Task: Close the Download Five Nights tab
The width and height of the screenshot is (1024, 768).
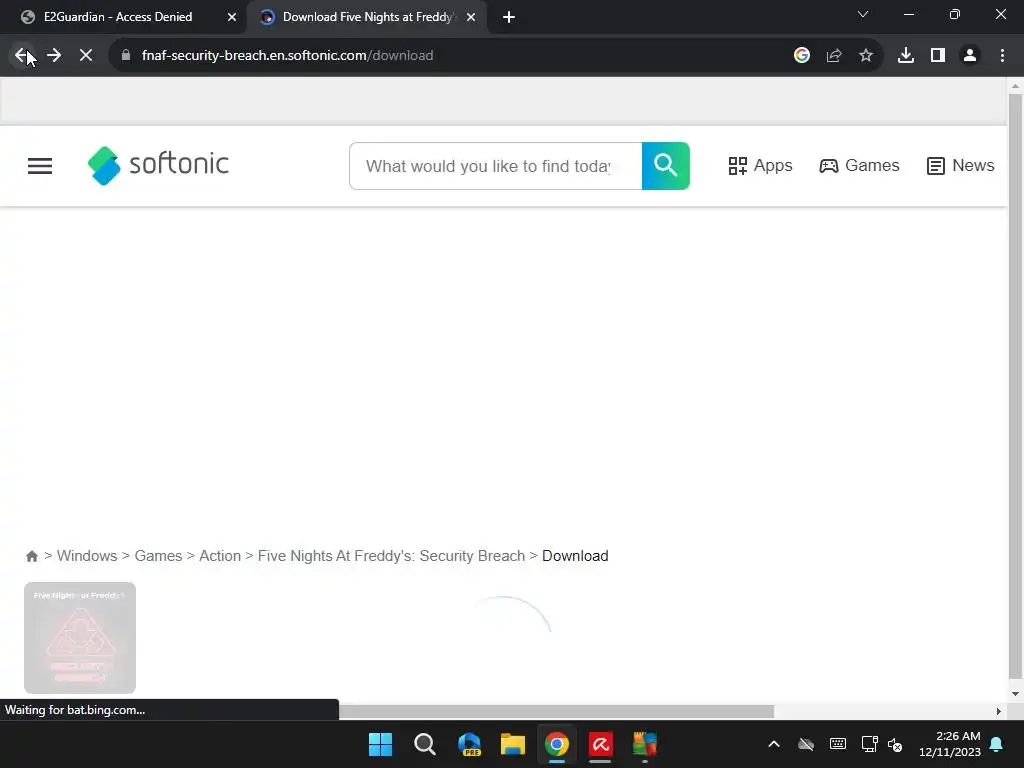Action: [471, 17]
